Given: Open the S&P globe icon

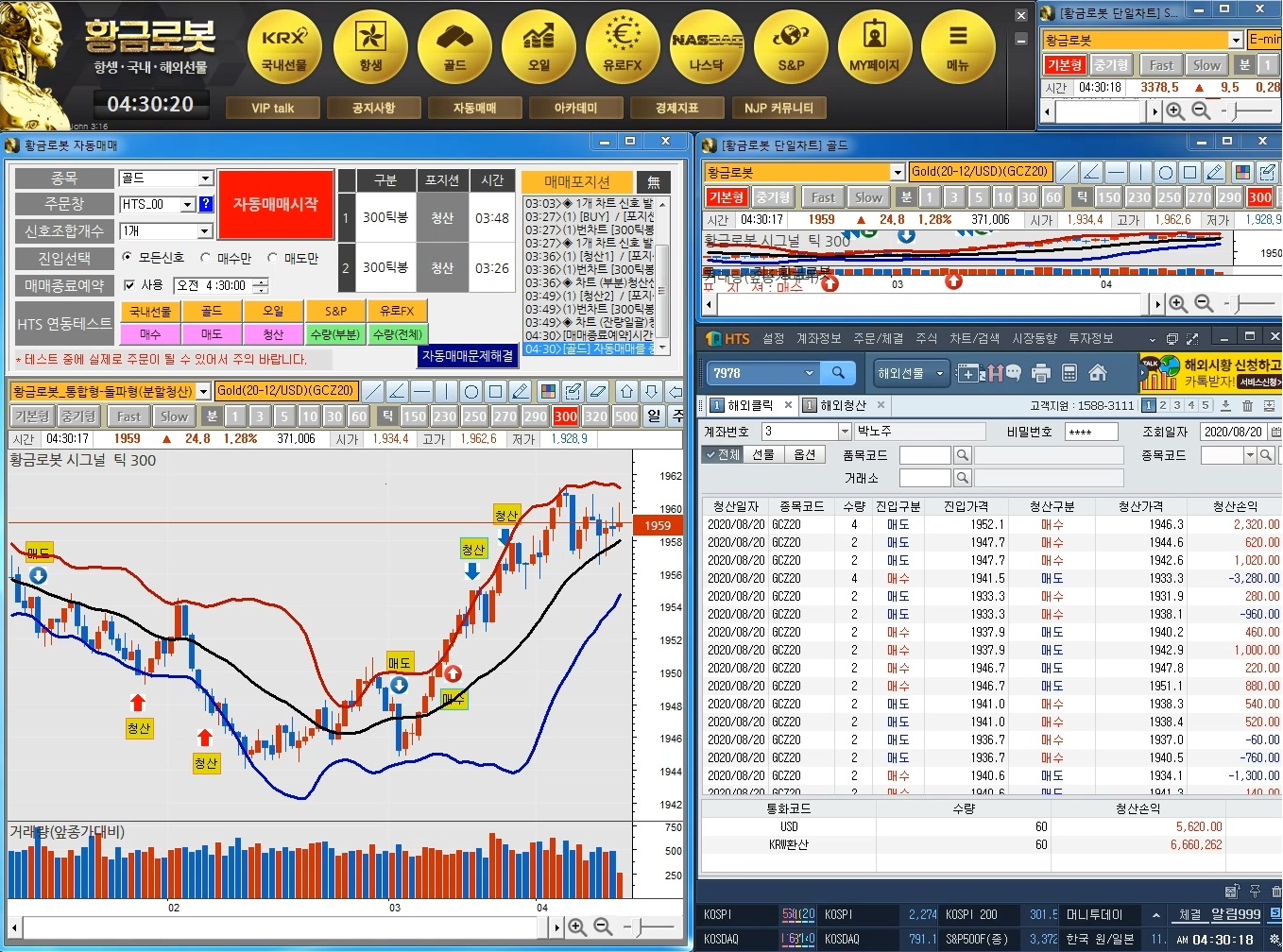Looking at the screenshot, I should click(x=791, y=47).
